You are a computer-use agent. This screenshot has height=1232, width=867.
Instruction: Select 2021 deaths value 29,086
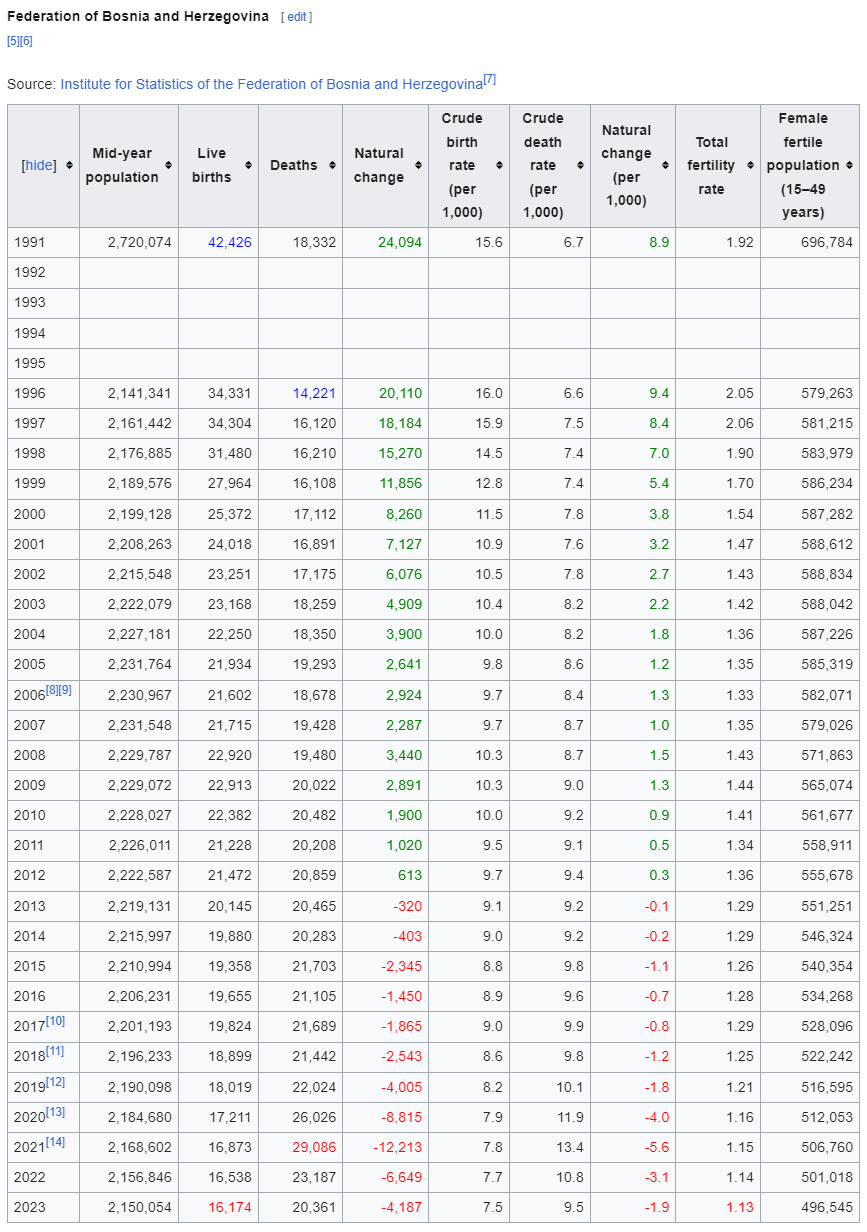coord(315,1147)
